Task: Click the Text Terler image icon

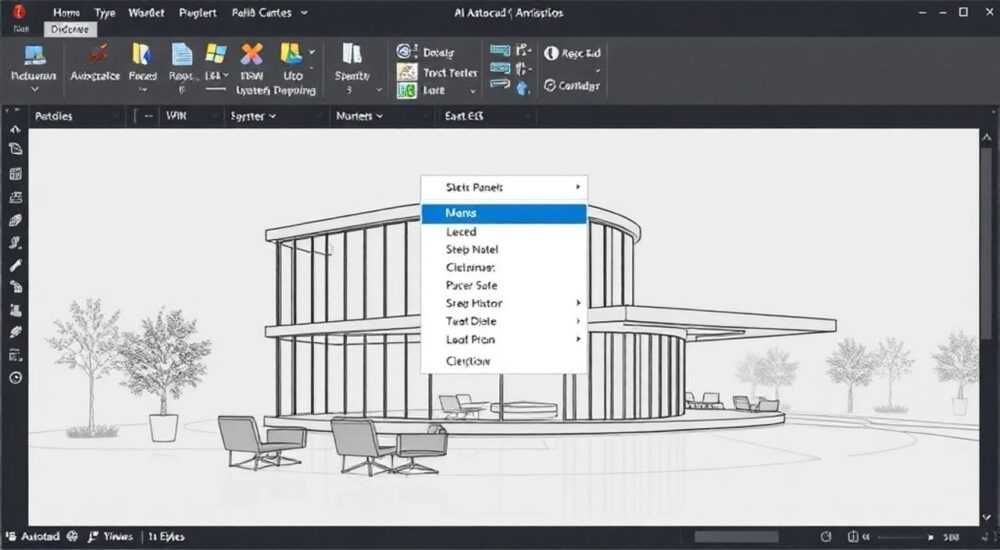Action: point(406,72)
